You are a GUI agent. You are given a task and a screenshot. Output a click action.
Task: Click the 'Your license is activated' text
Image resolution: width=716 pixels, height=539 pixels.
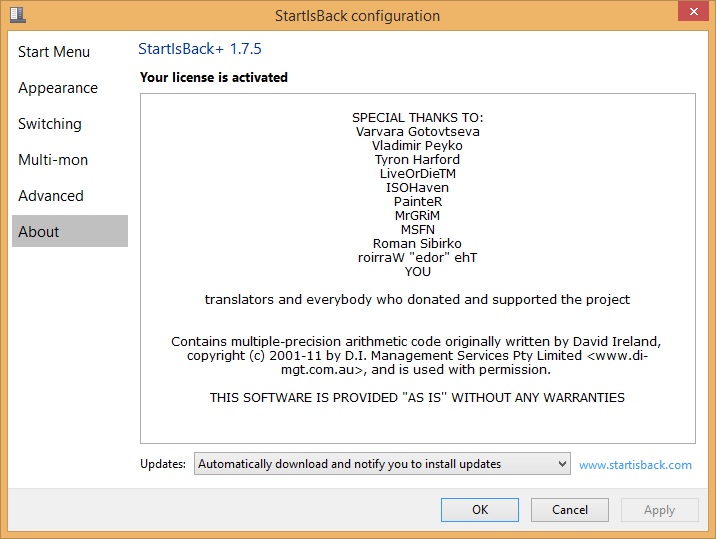click(x=214, y=77)
